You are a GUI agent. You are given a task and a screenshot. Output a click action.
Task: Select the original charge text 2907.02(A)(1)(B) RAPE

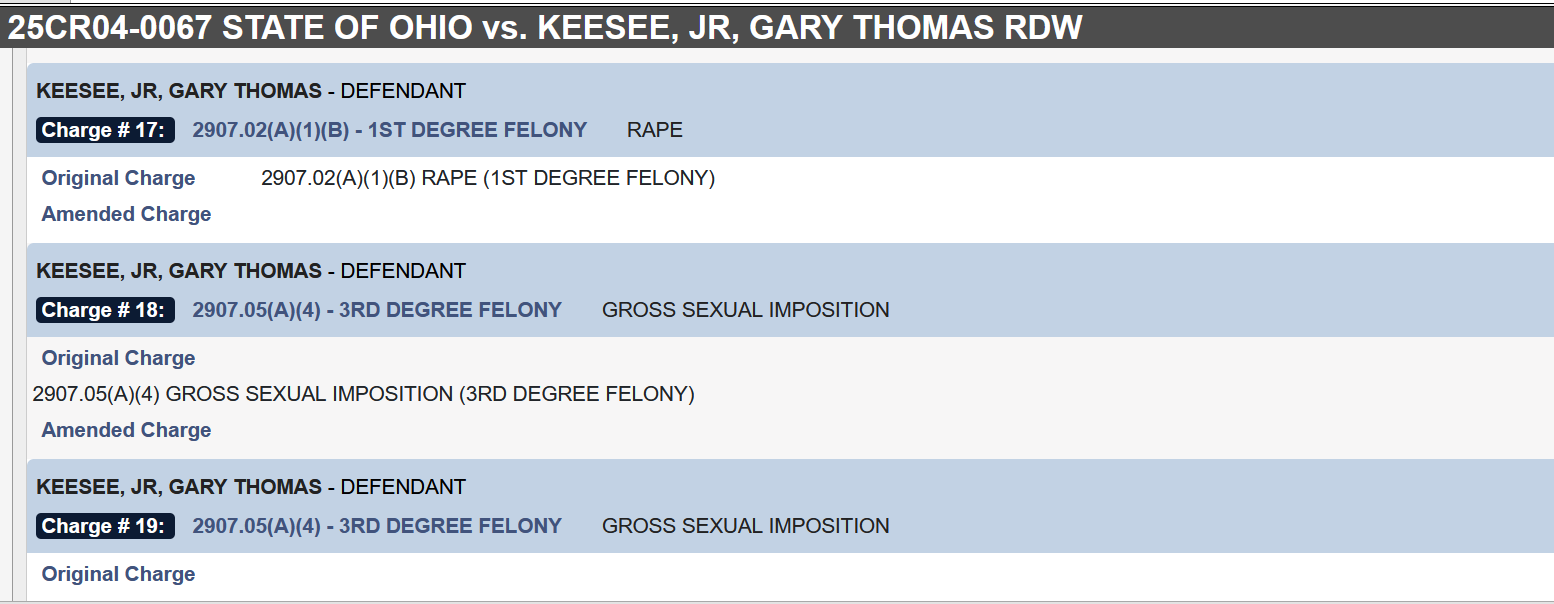488,178
